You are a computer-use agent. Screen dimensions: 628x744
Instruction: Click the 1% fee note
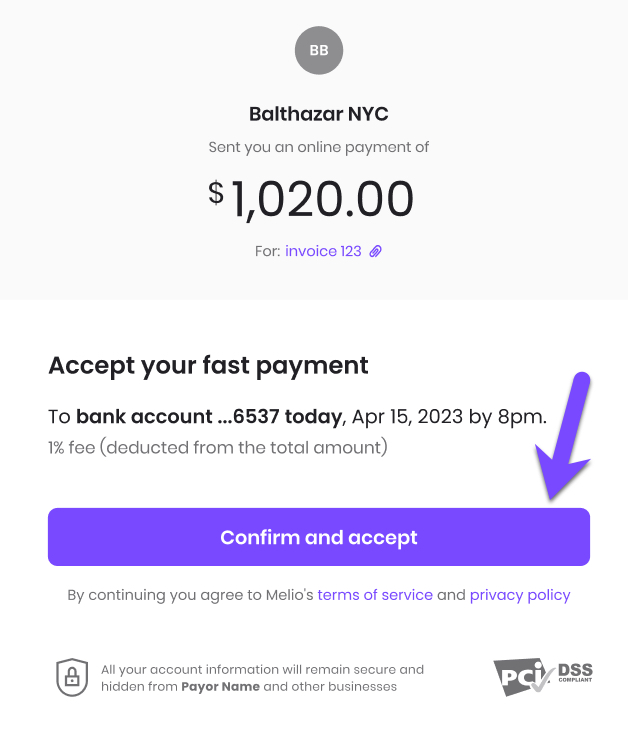218,447
